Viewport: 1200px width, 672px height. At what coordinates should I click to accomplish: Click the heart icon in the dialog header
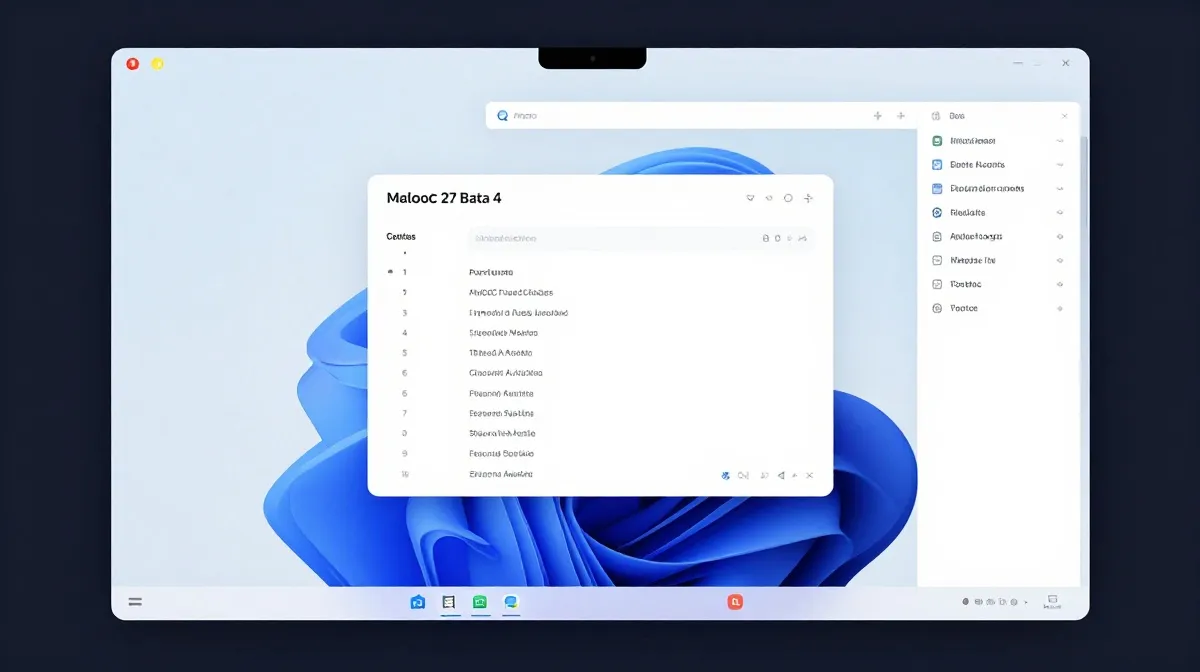(x=750, y=198)
